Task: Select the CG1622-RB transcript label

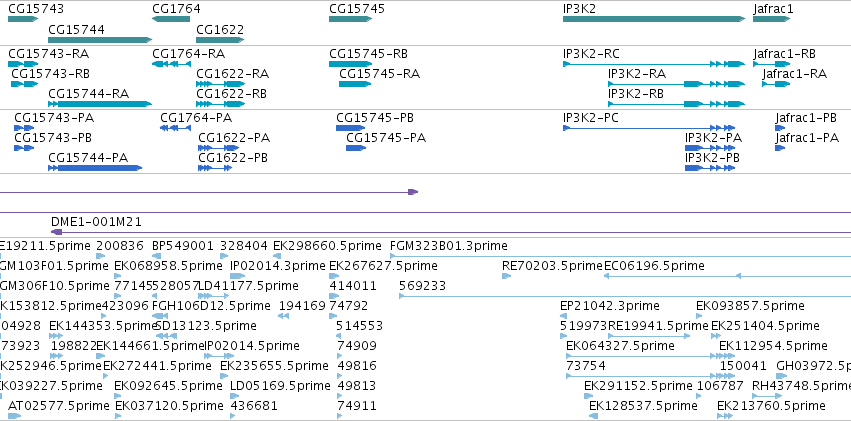Action: tap(232, 94)
